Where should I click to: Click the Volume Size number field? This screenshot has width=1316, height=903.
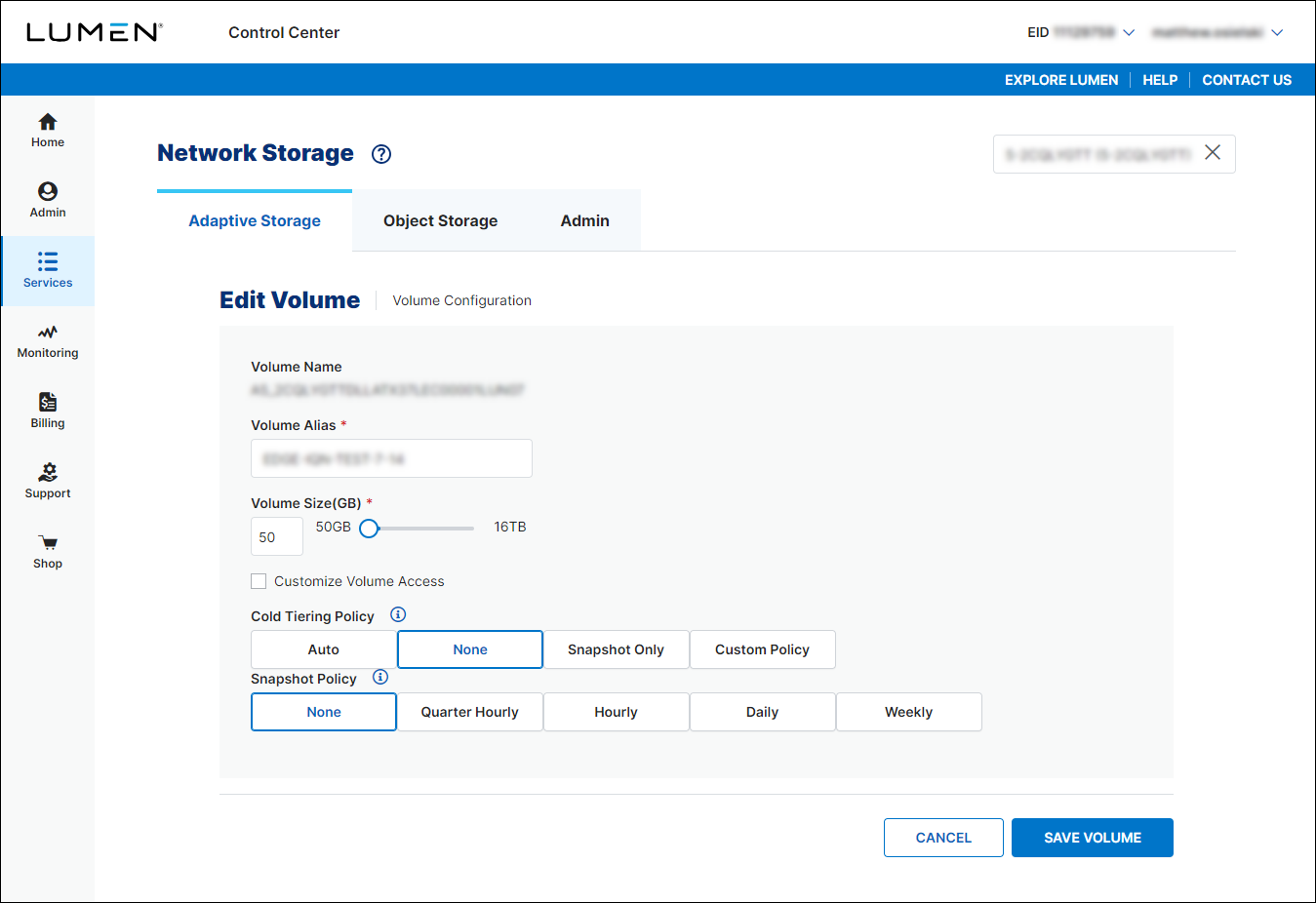tap(277, 536)
